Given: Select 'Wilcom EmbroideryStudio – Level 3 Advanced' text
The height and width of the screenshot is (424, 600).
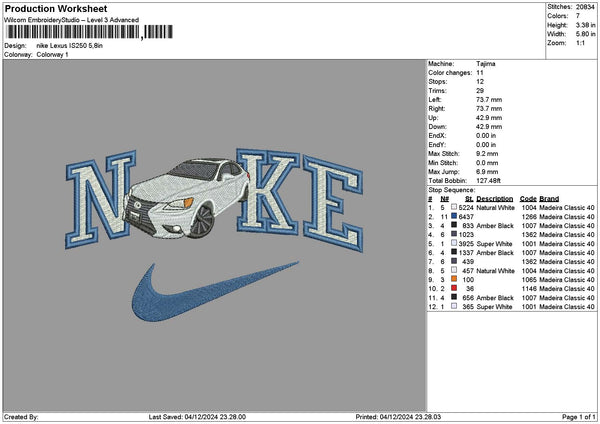Looking at the screenshot, I should tap(72, 20).
